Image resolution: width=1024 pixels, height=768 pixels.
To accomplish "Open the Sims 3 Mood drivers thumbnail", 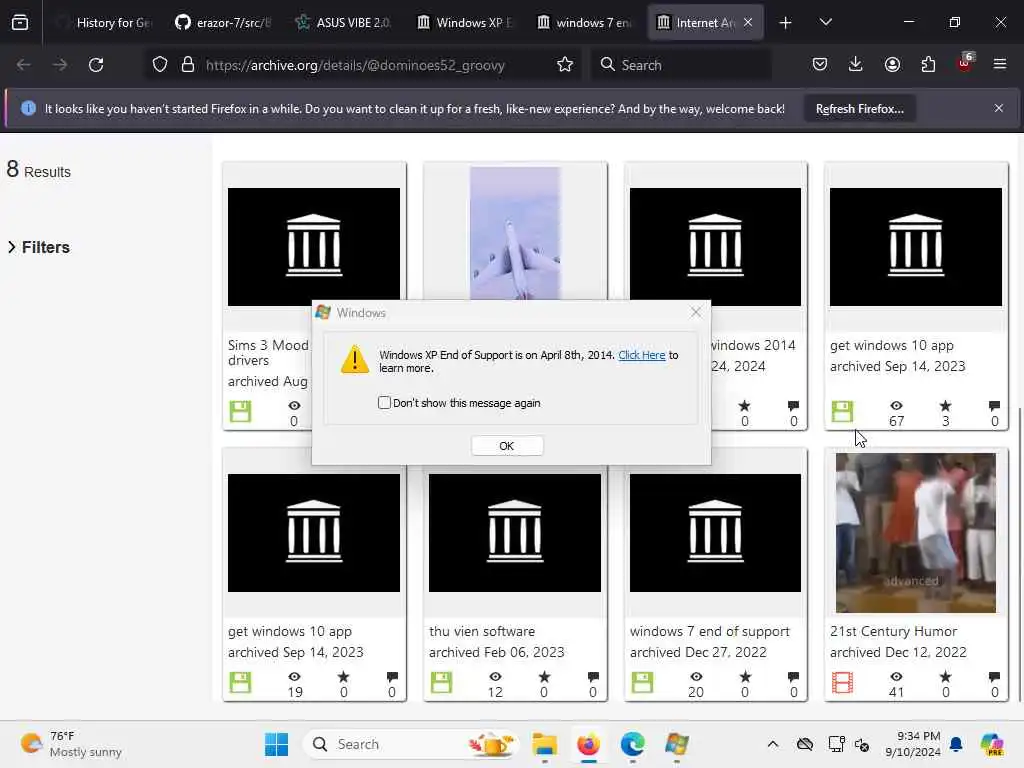I will pyautogui.click(x=314, y=247).
